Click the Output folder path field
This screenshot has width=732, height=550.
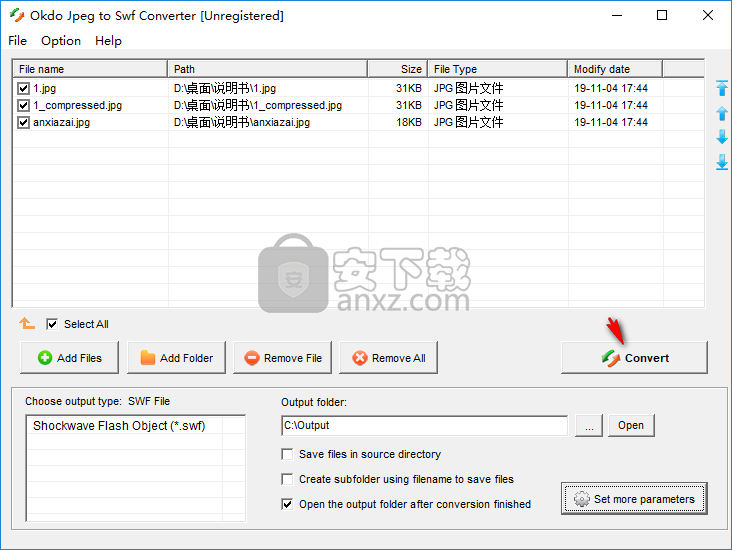click(425, 425)
